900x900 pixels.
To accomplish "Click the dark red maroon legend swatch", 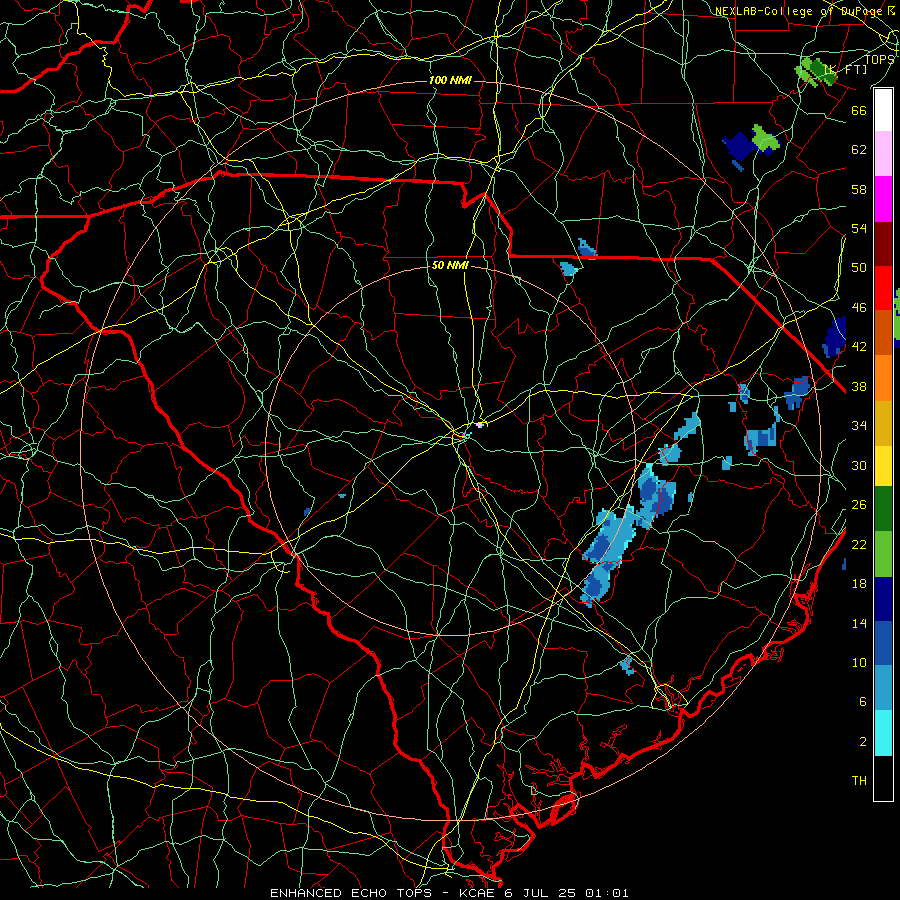I will click(883, 244).
